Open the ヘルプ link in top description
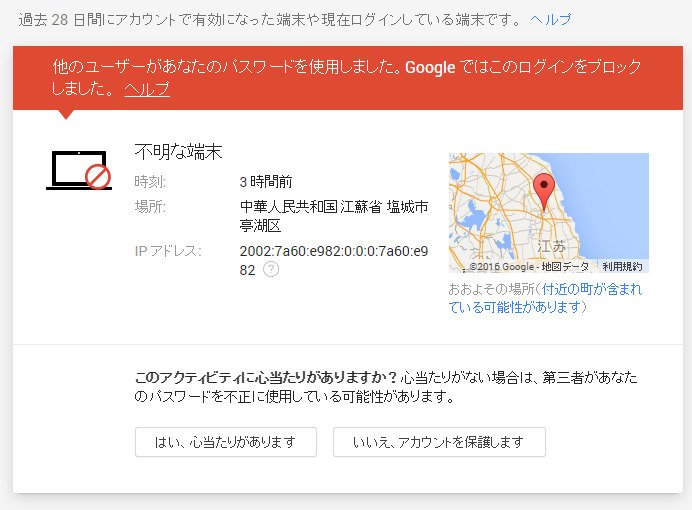This screenshot has height=510, width=692. point(551,19)
